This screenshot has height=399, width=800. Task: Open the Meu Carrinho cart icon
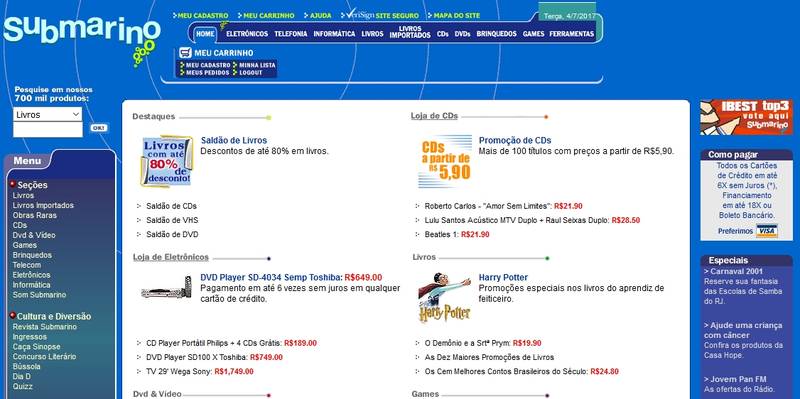pyautogui.click(x=185, y=53)
